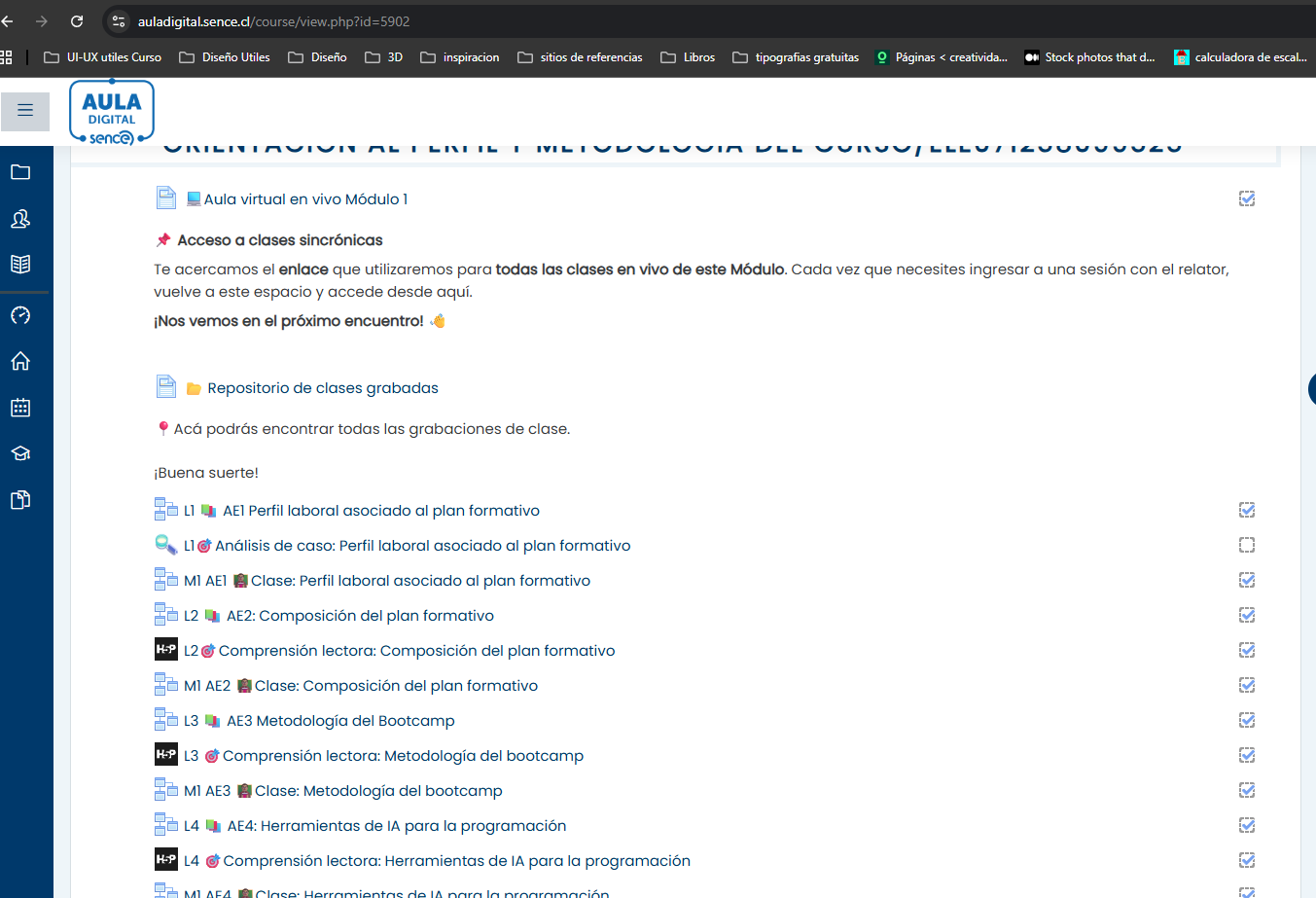Click the browser address bar URL
The image size is (1316, 898).
point(273,21)
